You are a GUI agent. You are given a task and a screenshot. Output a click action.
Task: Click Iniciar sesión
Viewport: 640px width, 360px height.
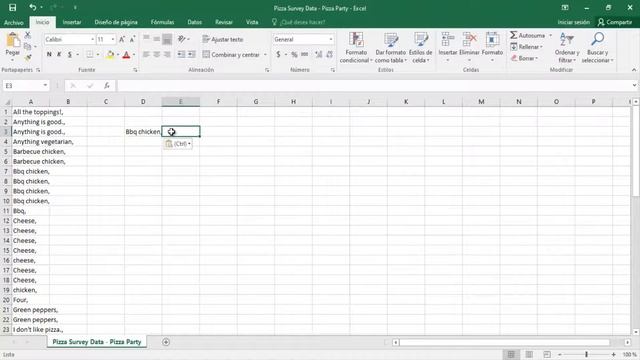tap(573, 22)
